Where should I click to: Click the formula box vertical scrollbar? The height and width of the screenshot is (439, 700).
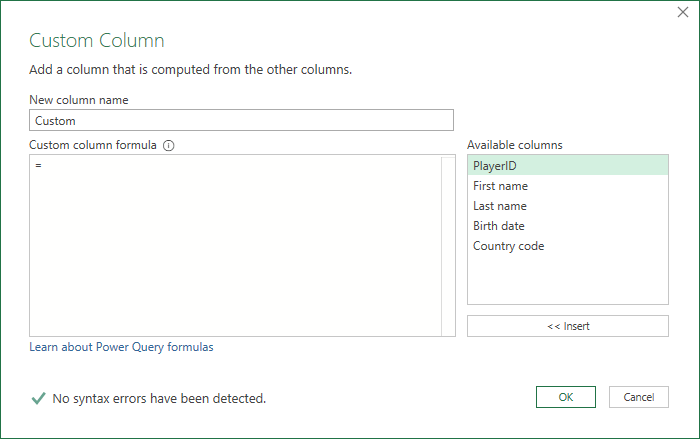[x=448, y=245]
